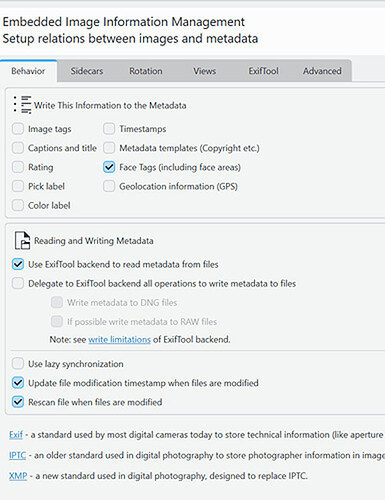Image resolution: width=385 pixels, height=500 pixels.
Task: Click the Write This Information to the Metadata title
Action: [110, 105]
